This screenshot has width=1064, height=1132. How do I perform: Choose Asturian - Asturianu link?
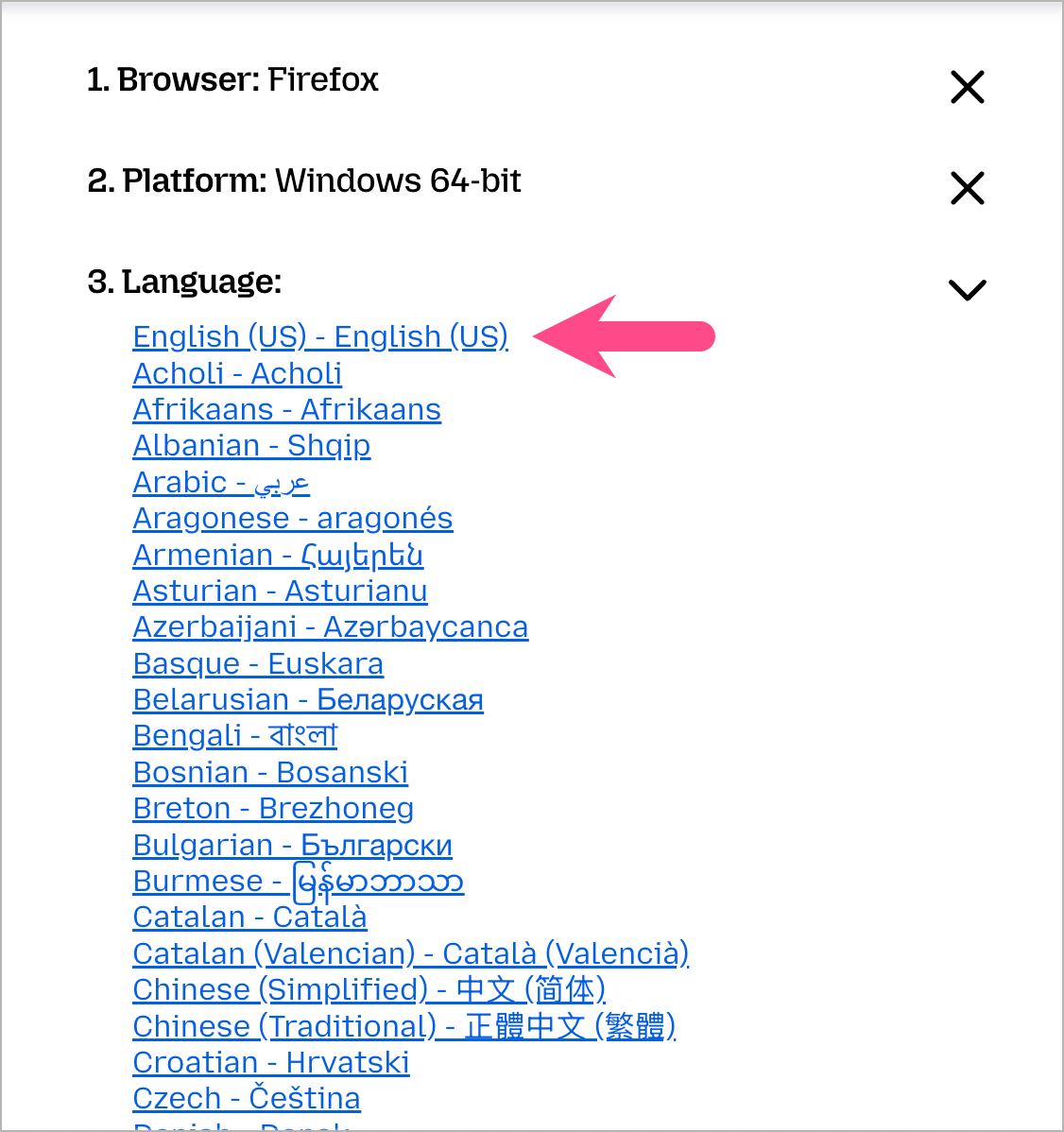tap(280, 591)
